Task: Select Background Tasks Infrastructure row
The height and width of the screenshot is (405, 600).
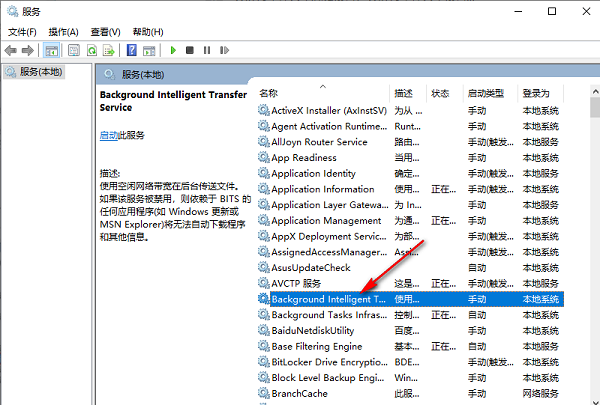Action: click(410, 314)
